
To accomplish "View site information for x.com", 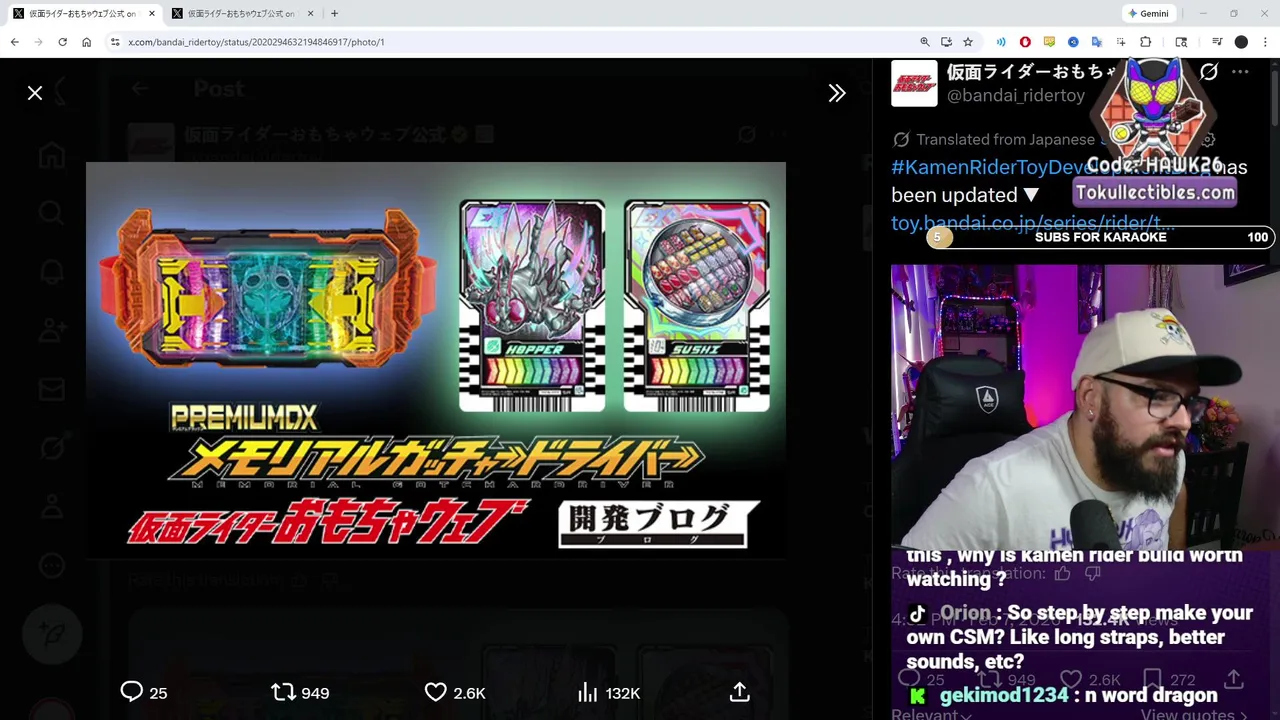I will pos(115,42).
